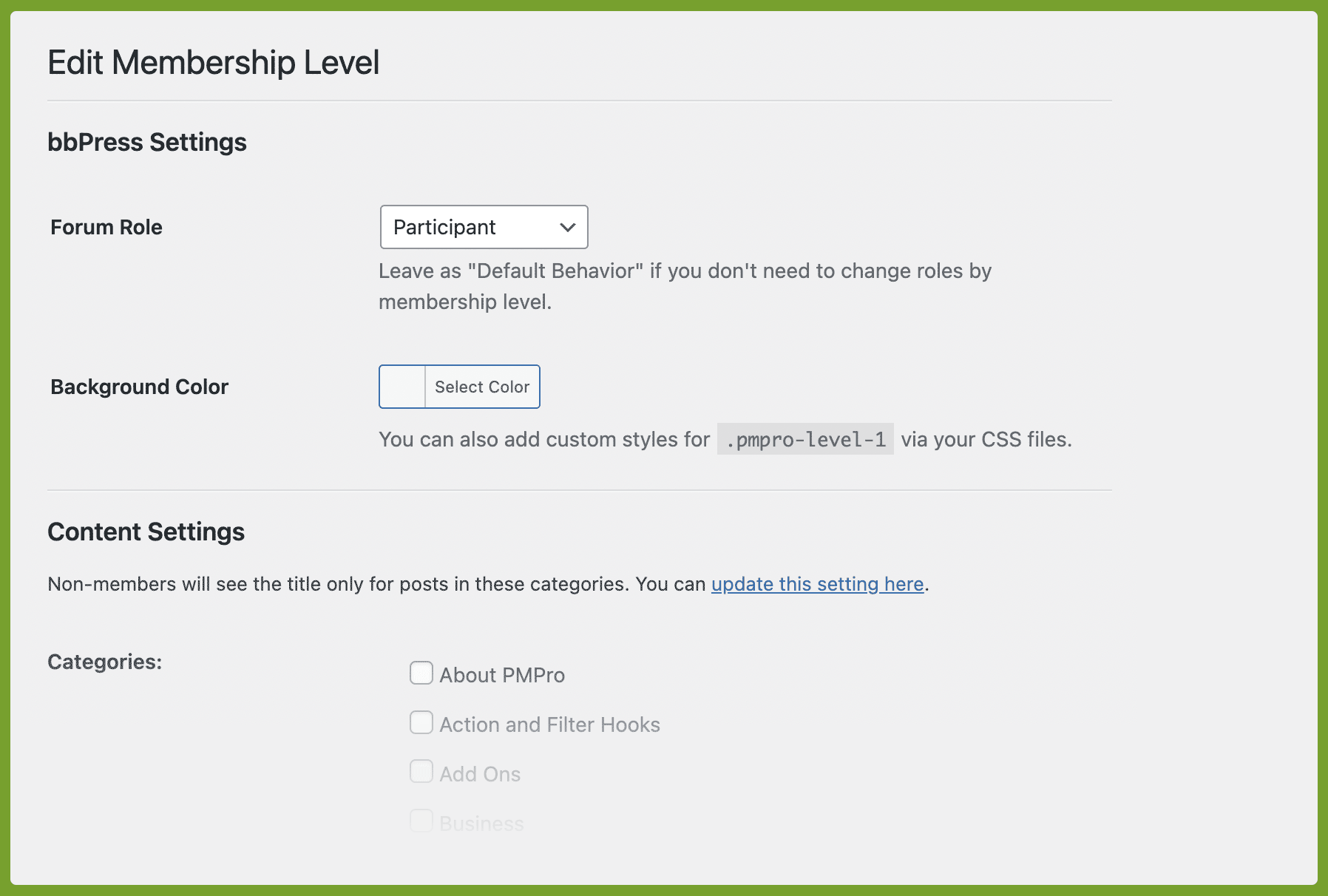
Task: Open the Forum Role dropdown showing Participant
Action: (x=484, y=227)
